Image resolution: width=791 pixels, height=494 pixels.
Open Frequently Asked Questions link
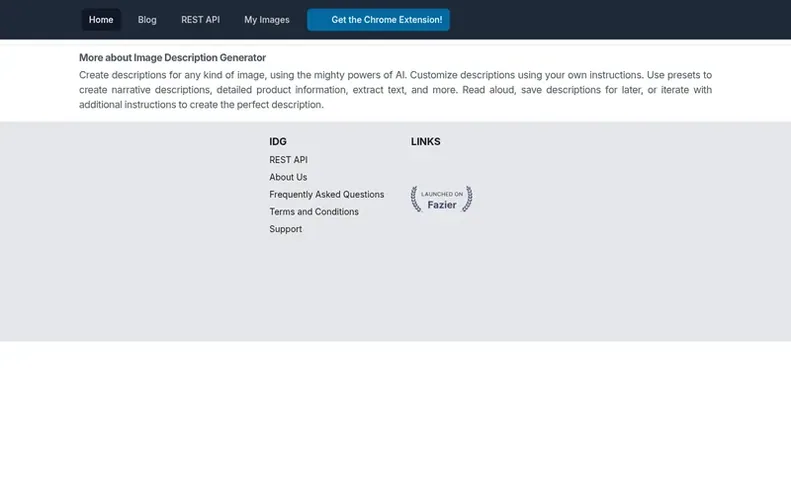(x=326, y=194)
